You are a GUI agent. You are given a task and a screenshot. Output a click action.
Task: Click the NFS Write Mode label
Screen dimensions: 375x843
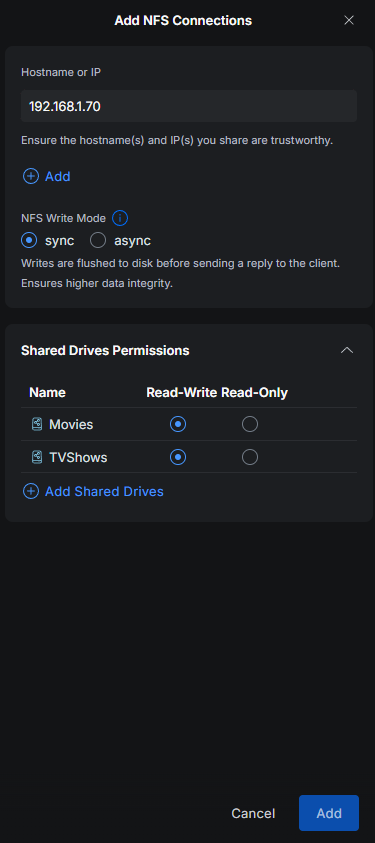[63, 218]
